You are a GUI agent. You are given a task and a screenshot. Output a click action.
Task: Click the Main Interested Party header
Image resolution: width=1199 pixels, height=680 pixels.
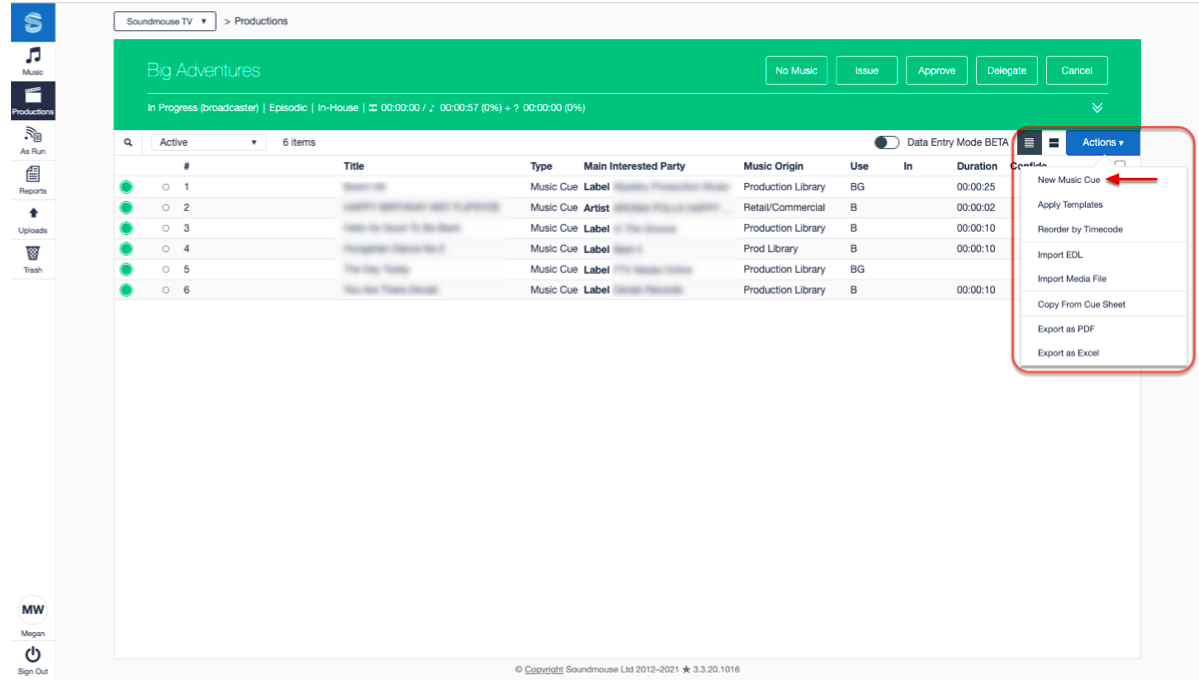pos(634,166)
